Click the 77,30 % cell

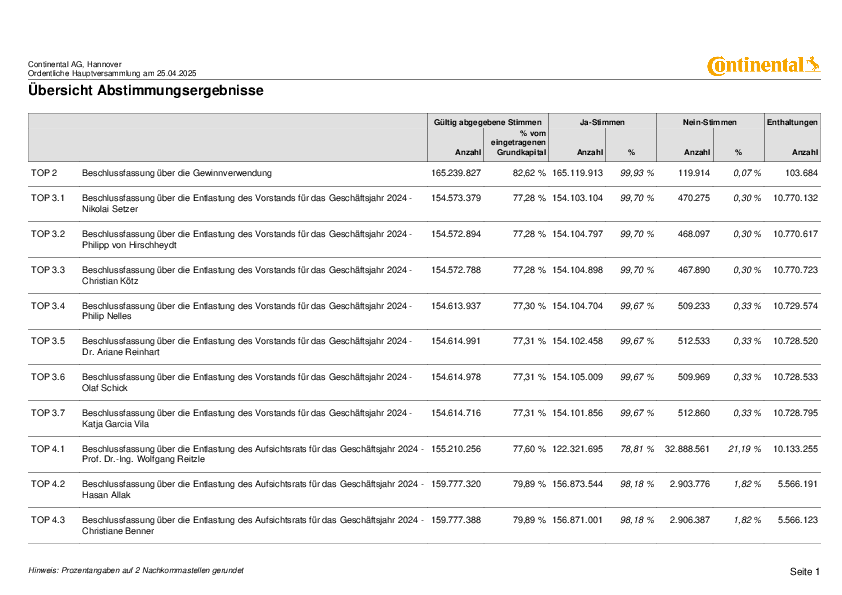point(529,306)
